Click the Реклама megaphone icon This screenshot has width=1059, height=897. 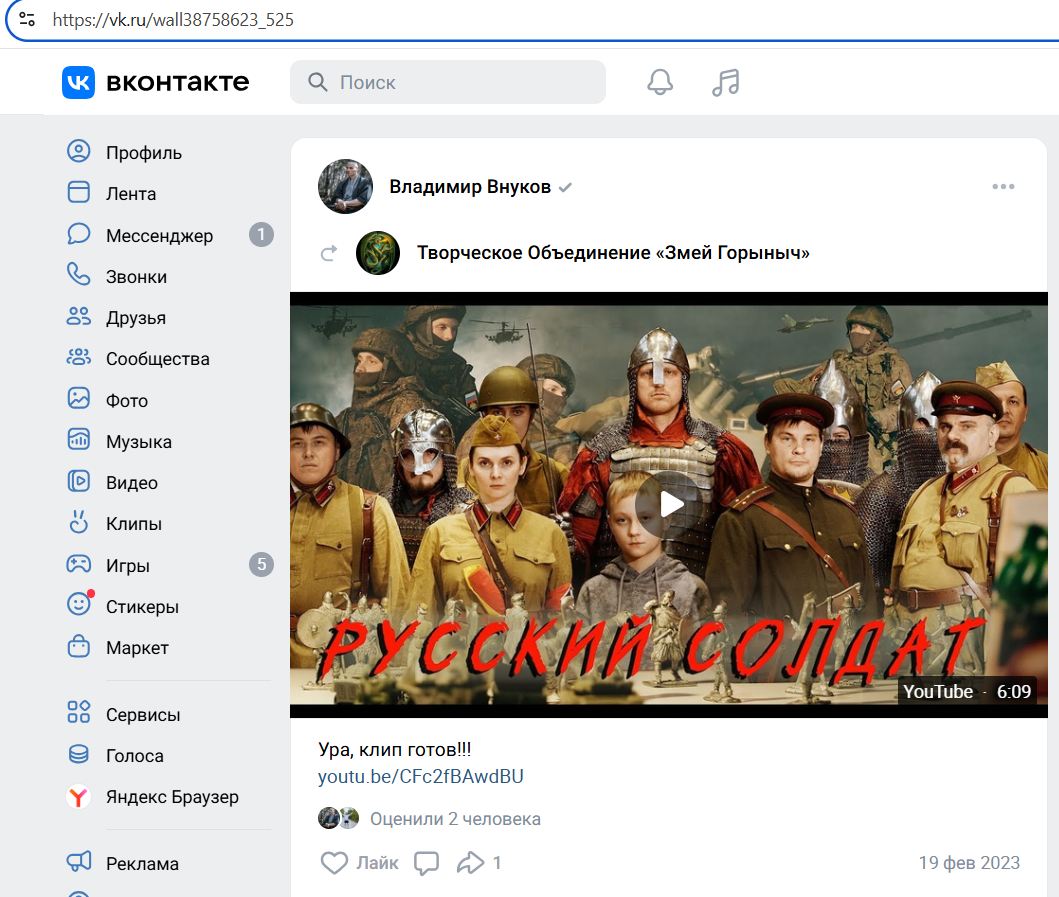(78, 862)
